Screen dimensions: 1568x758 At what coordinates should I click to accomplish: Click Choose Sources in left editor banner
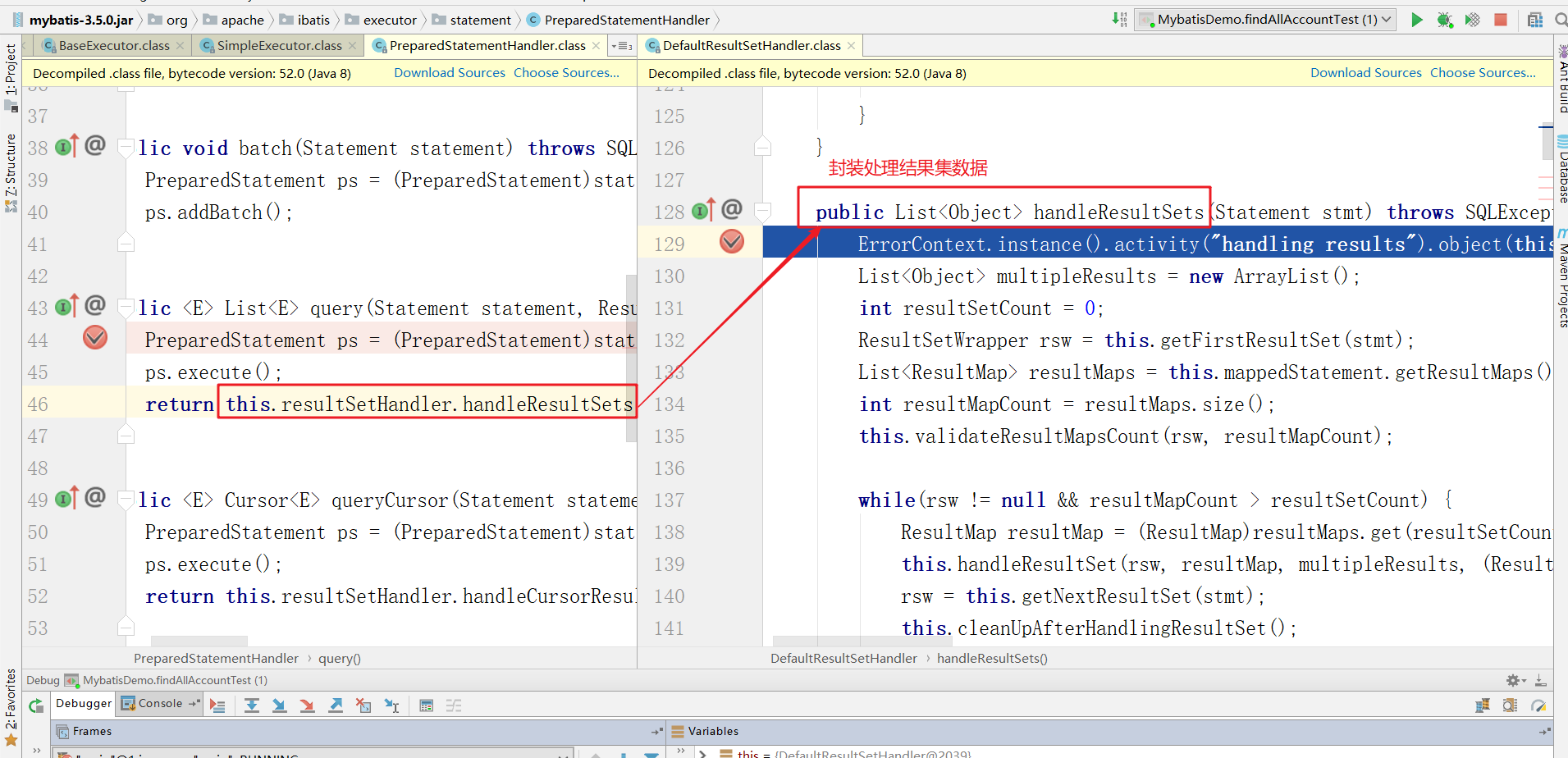click(567, 73)
